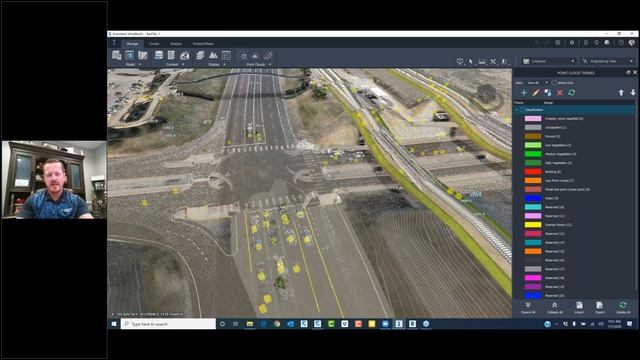Click the third icon in Display group
The width and height of the screenshot is (640, 360).
[x=226, y=55]
